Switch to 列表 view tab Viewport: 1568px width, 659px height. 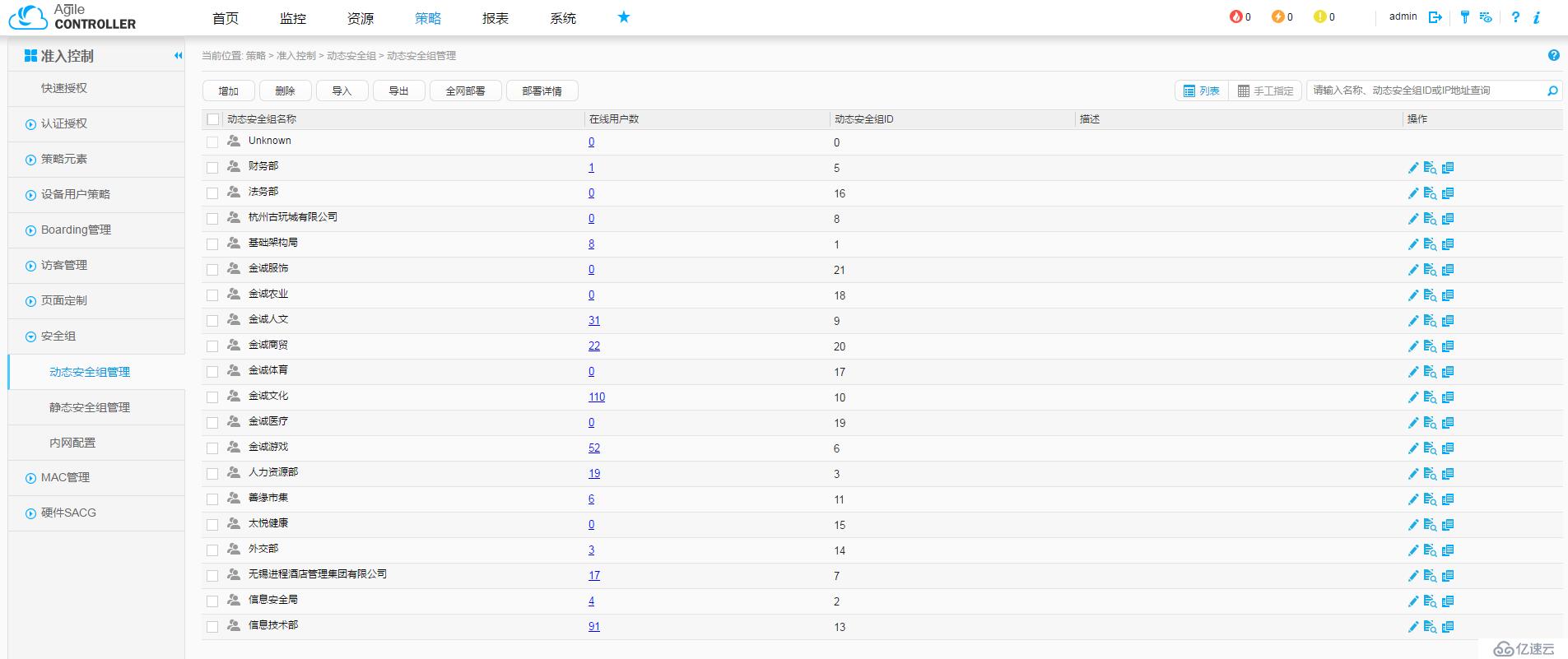pos(1202,90)
